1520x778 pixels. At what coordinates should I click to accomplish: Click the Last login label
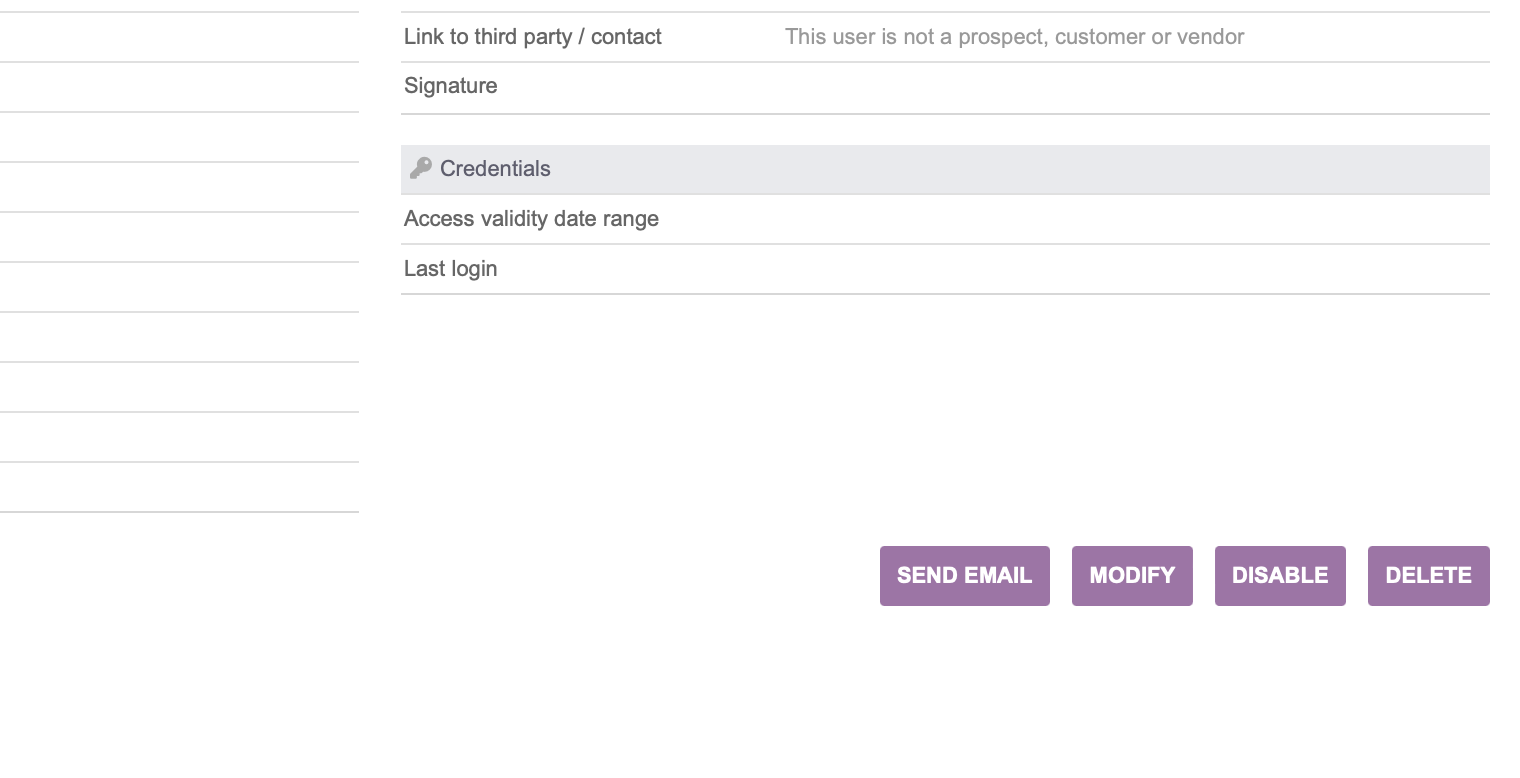pos(451,269)
